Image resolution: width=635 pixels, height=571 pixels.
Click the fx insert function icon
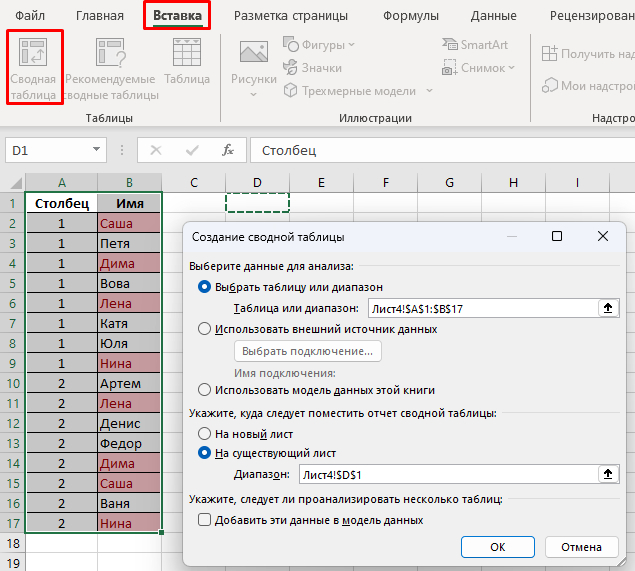228,150
